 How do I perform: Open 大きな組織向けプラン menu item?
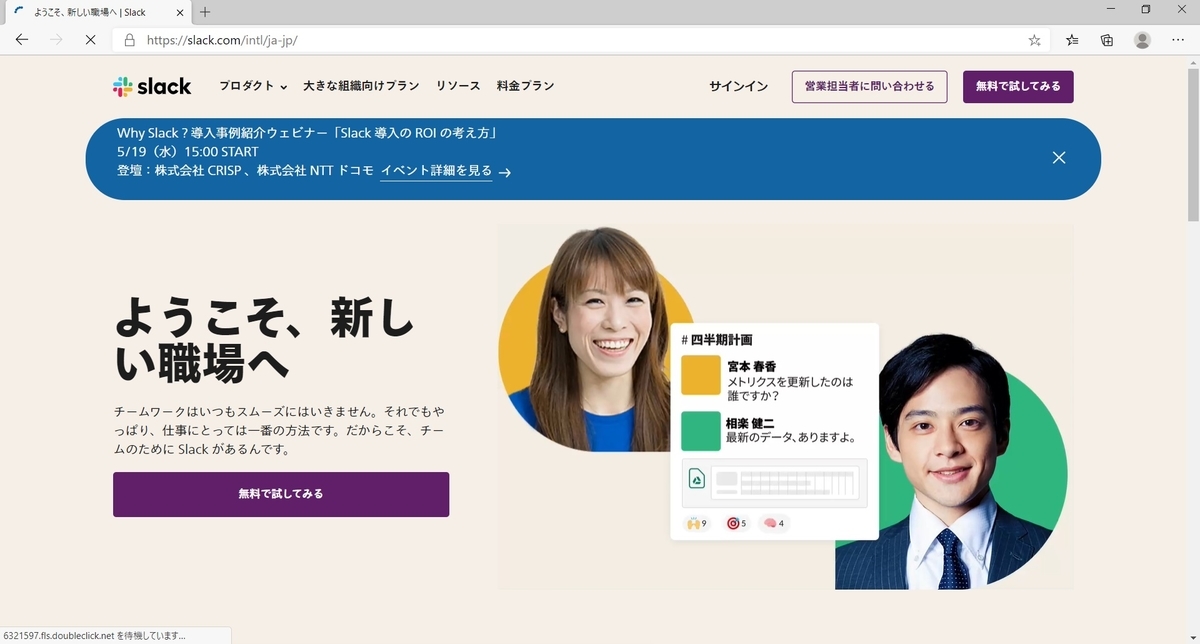coord(361,86)
